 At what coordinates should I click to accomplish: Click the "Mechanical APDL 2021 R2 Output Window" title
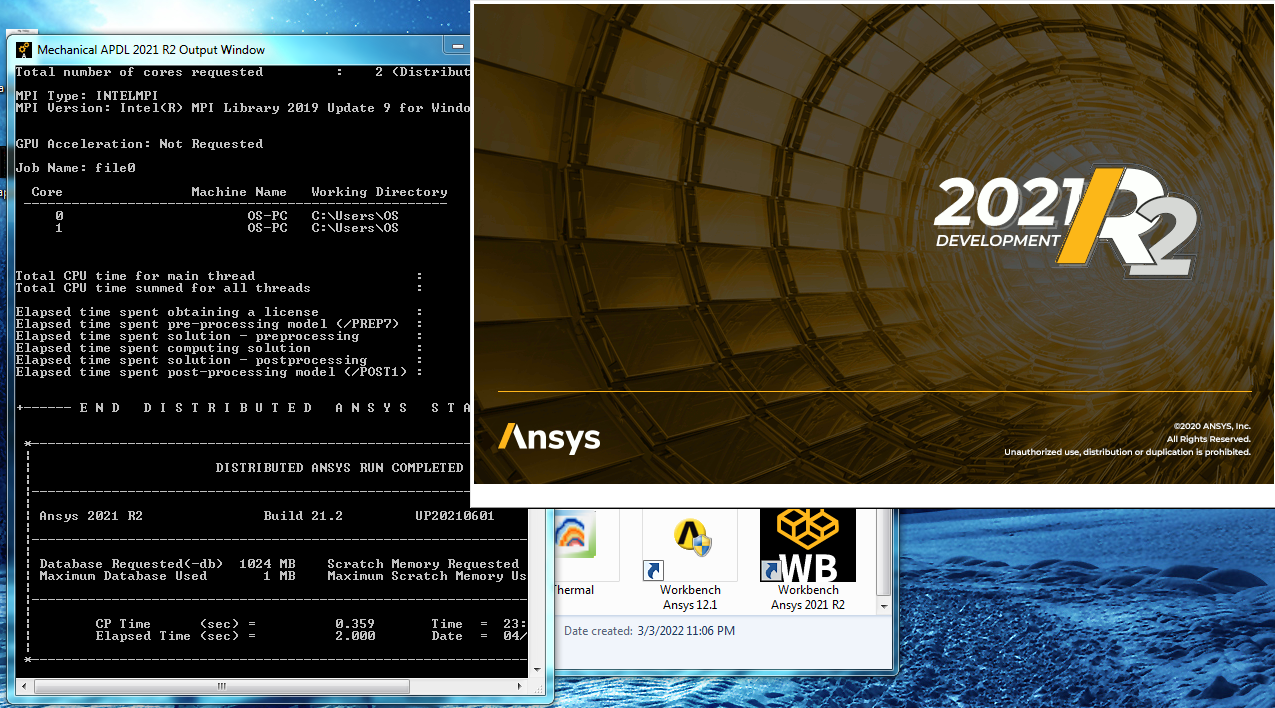tap(151, 50)
